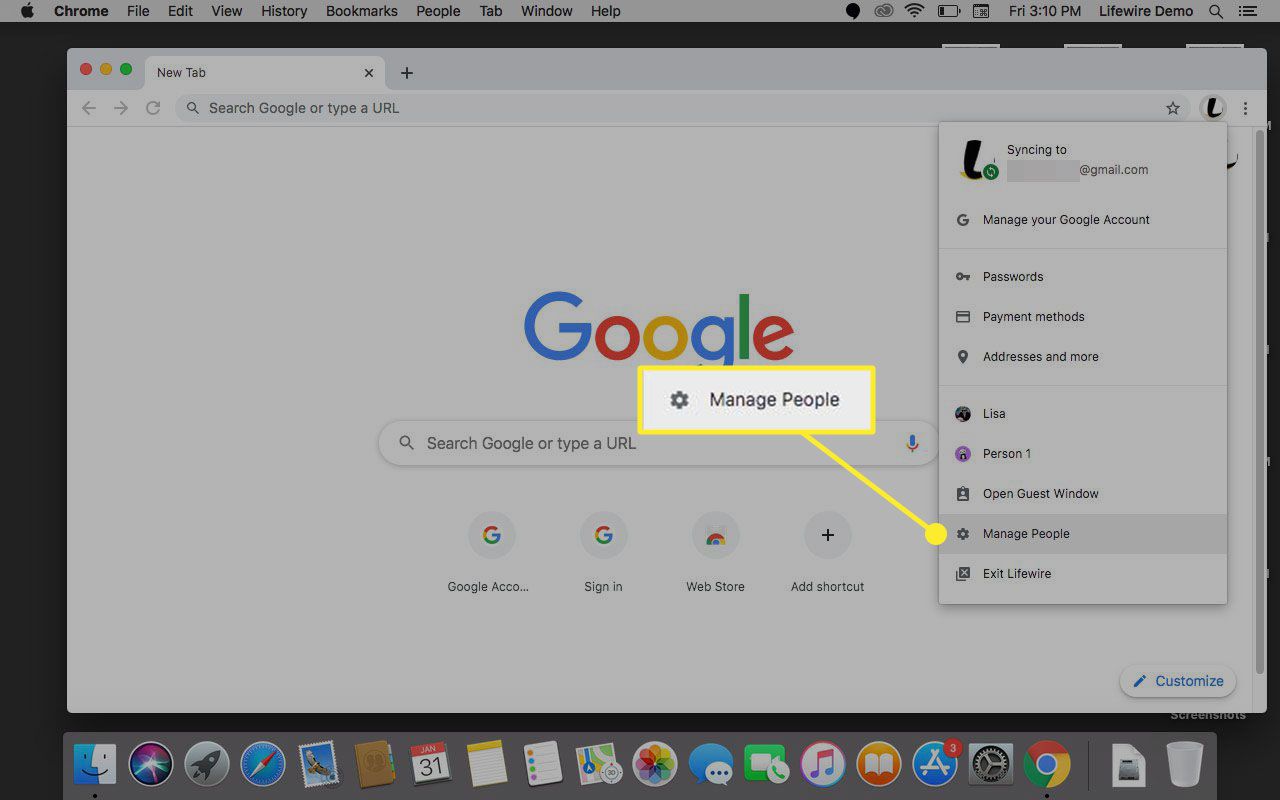Image resolution: width=1280 pixels, height=800 pixels.
Task: Click the Chrome back arrow button
Action: point(89,108)
